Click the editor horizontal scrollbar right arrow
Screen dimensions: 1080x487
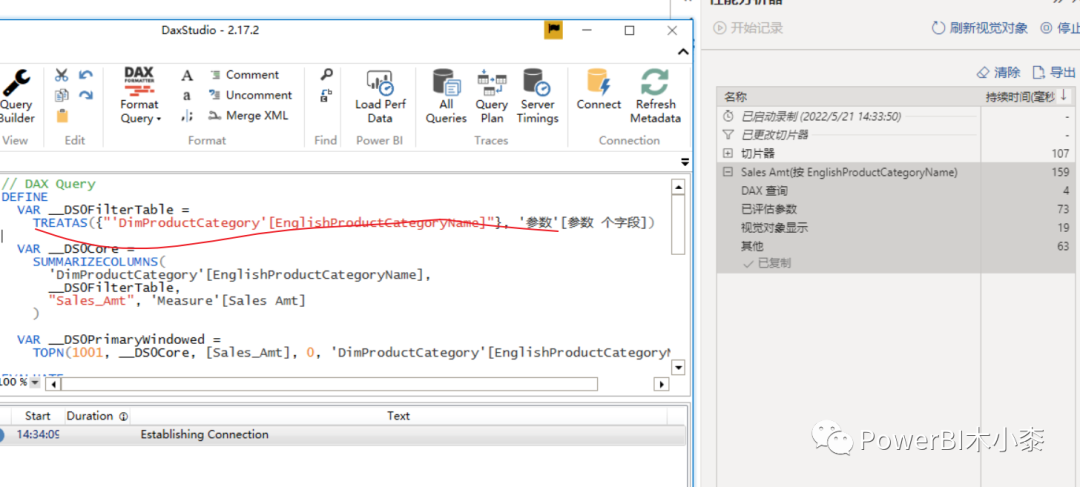pos(663,384)
